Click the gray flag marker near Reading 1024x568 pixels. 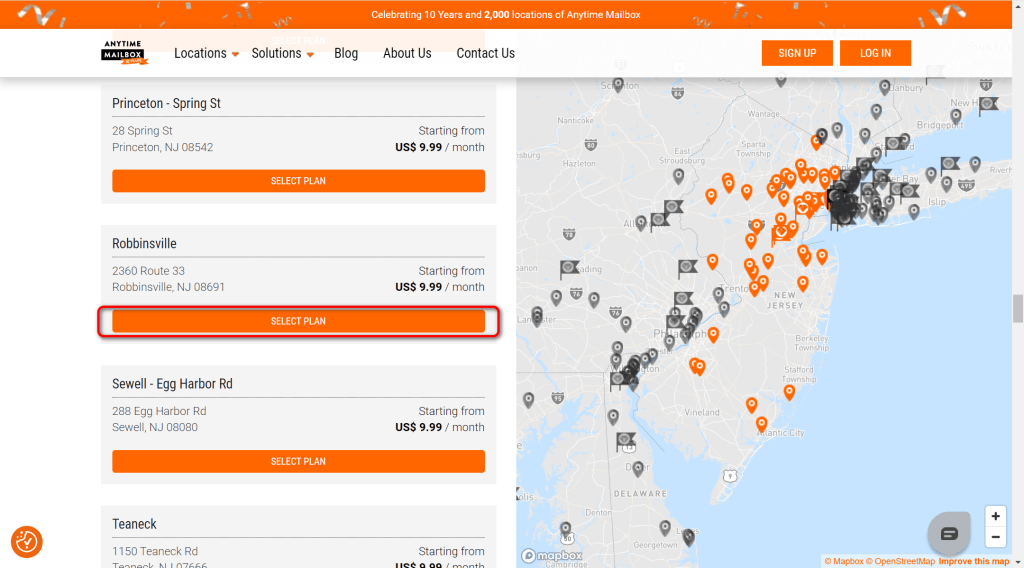coord(569,269)
